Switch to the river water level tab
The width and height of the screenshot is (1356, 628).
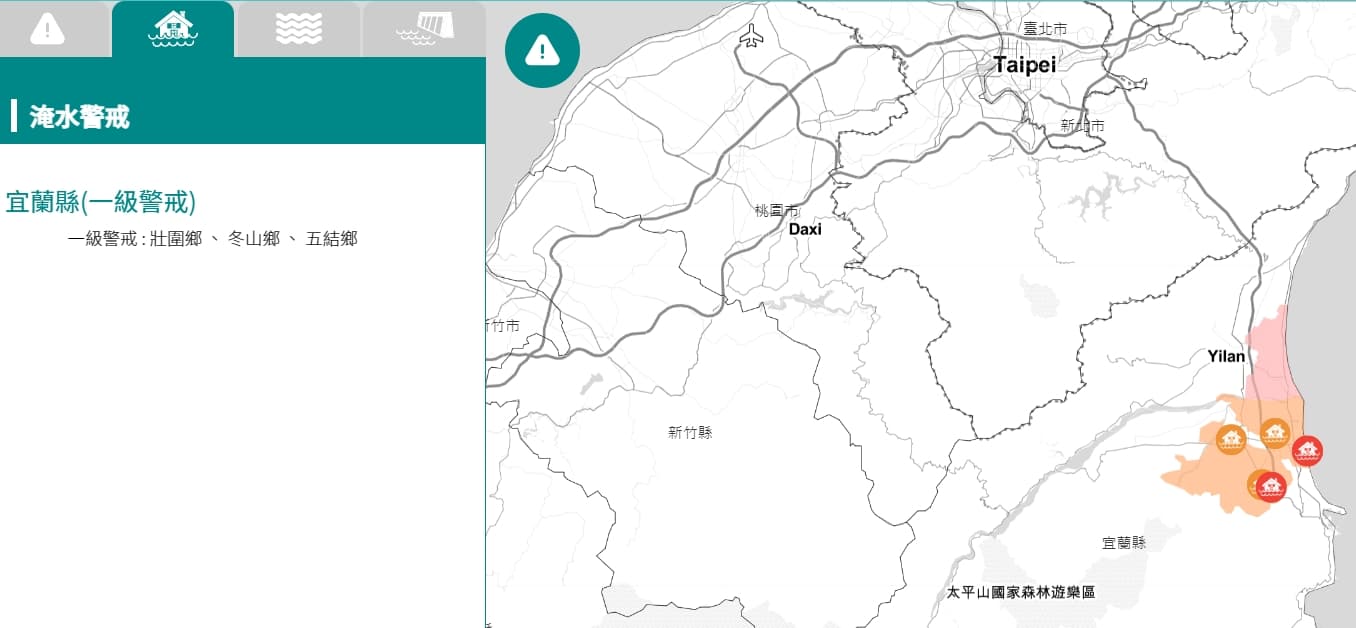pyautogui.click(x=298, y=29)
